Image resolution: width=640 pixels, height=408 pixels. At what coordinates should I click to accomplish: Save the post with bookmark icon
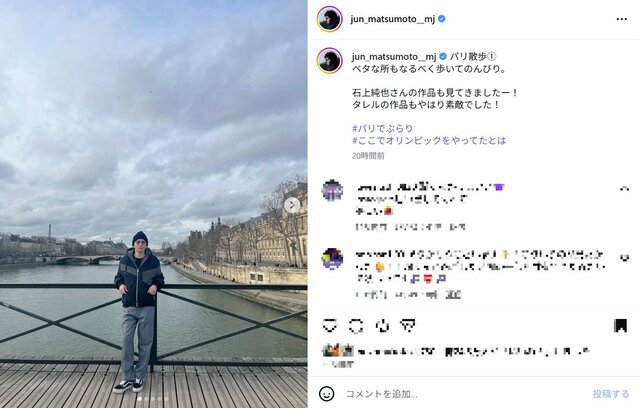pos(620,325)
